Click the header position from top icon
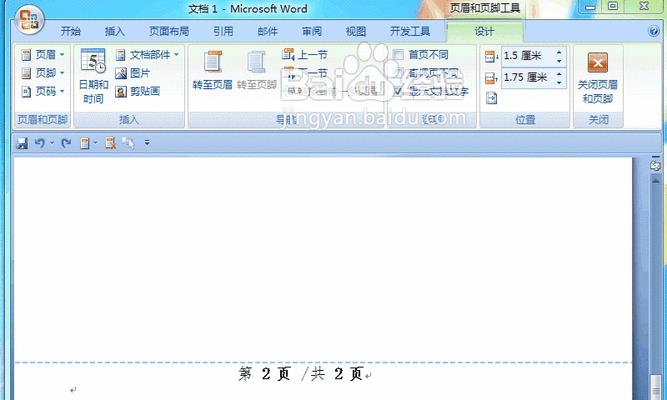Image resolution: width=667 pixels, height=400 pixels. pos(491,56)
